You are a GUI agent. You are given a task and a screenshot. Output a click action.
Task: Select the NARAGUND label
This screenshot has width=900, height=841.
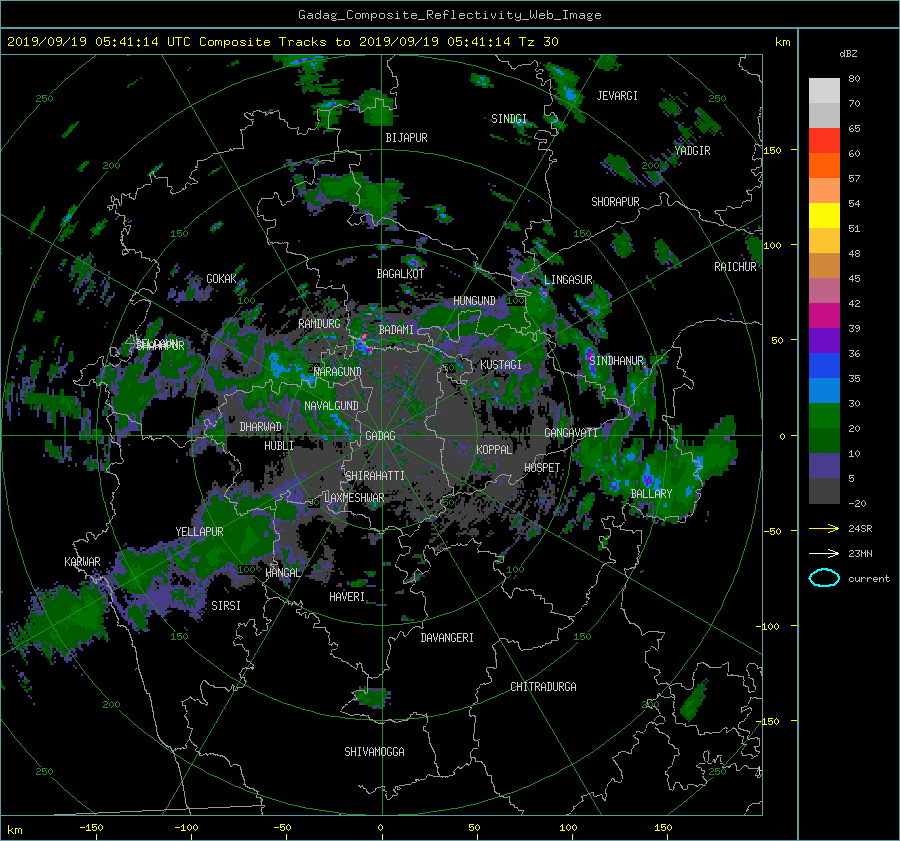(338, 371)
